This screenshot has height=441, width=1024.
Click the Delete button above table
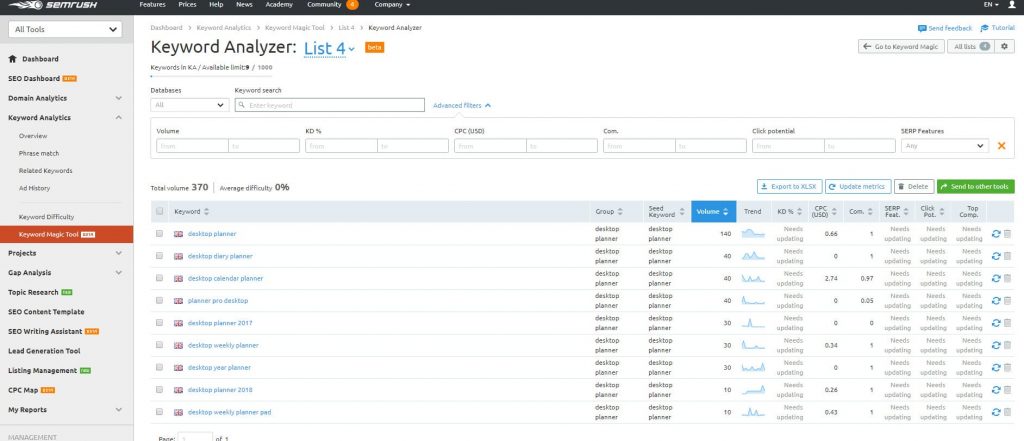(914, 186)
